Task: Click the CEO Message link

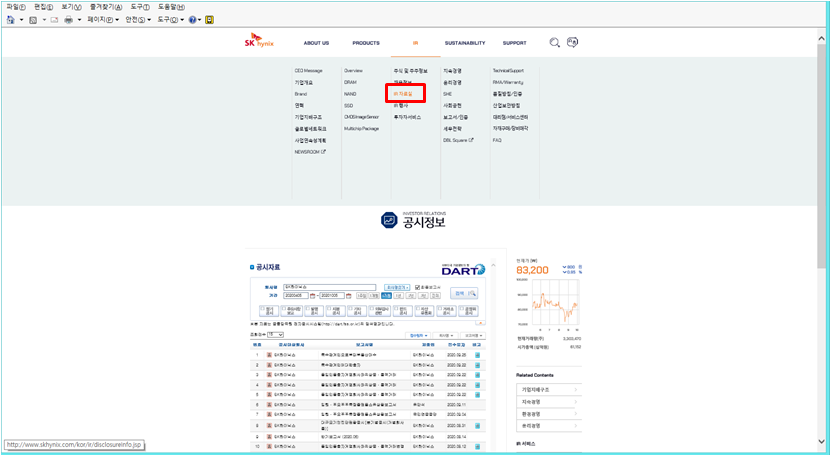Action: coord(308,71)
